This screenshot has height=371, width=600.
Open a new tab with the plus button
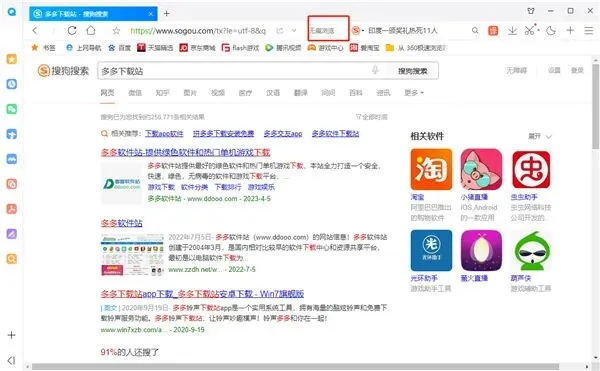pyautogui.click(x=166, y=13)
